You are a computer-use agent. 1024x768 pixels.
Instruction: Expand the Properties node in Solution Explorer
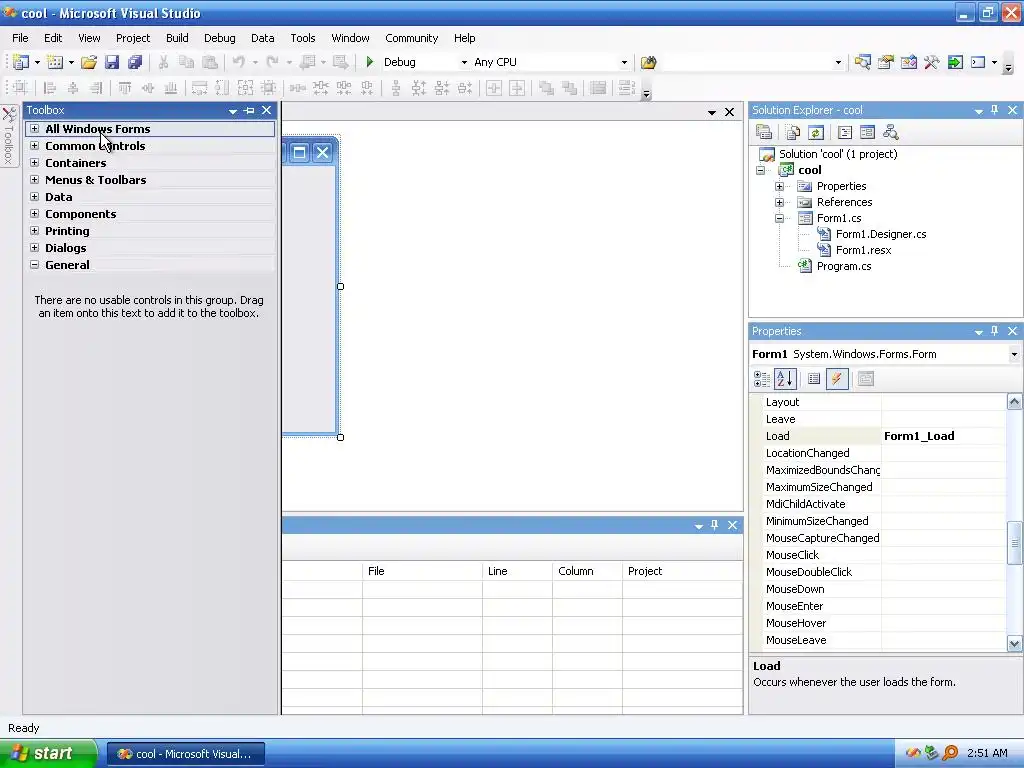coord(779,186)
